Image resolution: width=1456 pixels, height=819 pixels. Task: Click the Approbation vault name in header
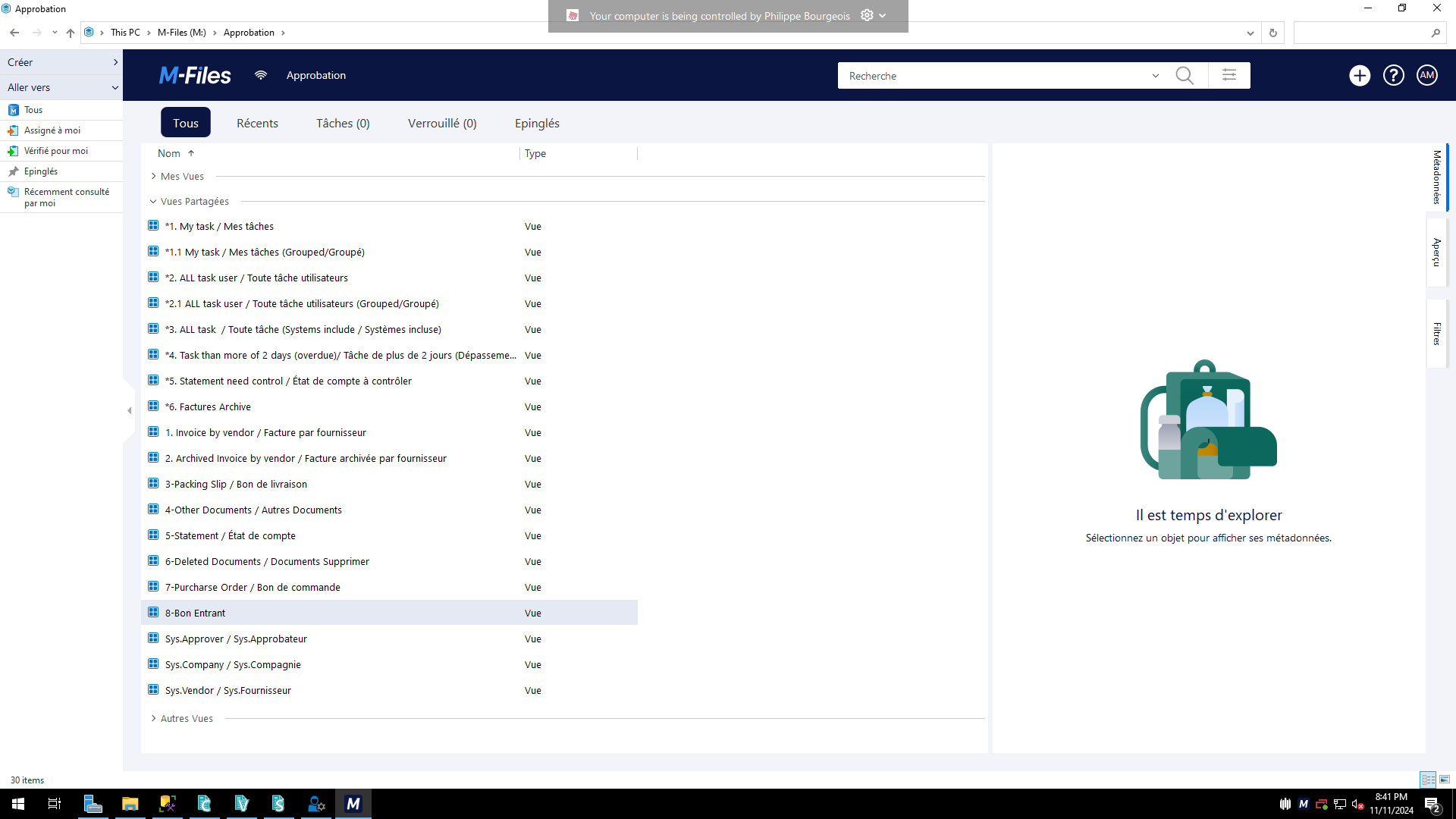316,75
